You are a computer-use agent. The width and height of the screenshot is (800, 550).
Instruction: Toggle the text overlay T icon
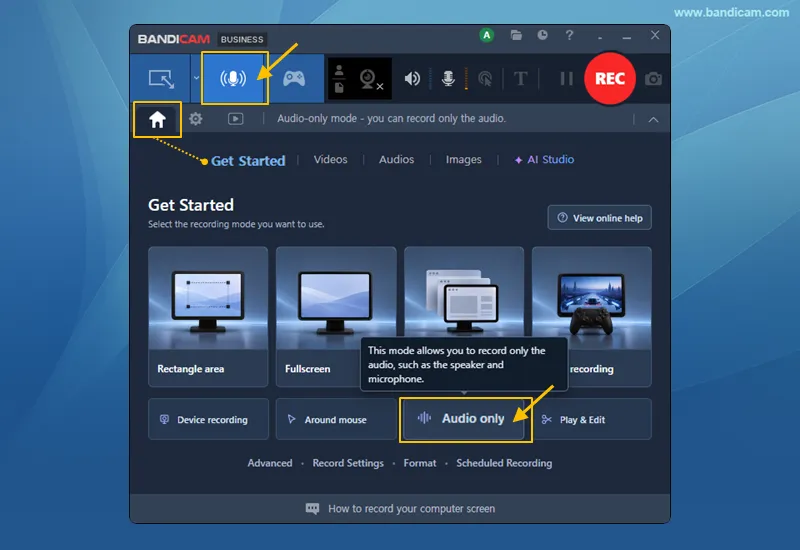[x=520, y=79]
